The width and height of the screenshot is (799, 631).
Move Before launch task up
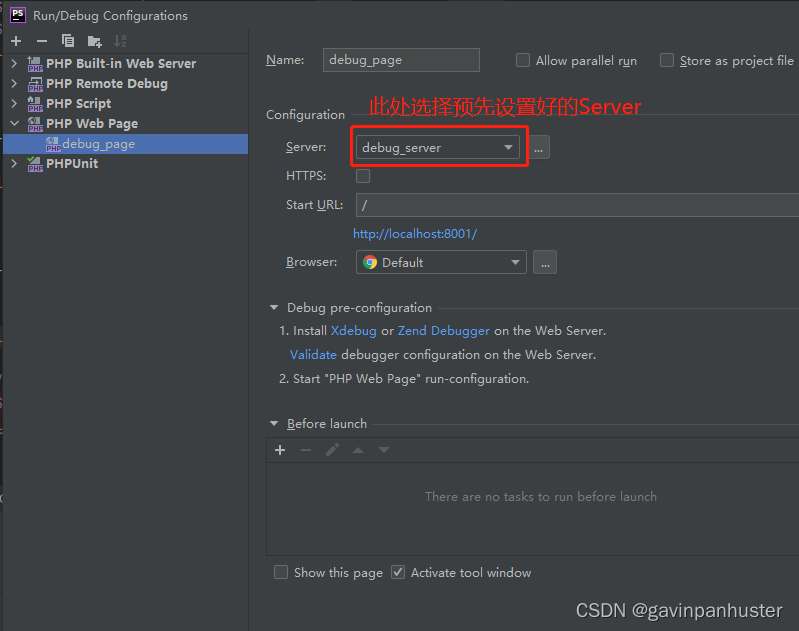(x=358, y=450)
